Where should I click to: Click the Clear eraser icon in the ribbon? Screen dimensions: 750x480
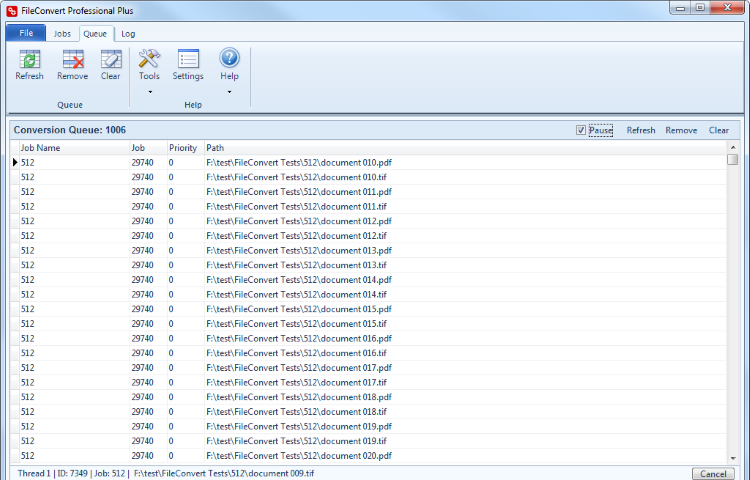click(x=111, y=59)
